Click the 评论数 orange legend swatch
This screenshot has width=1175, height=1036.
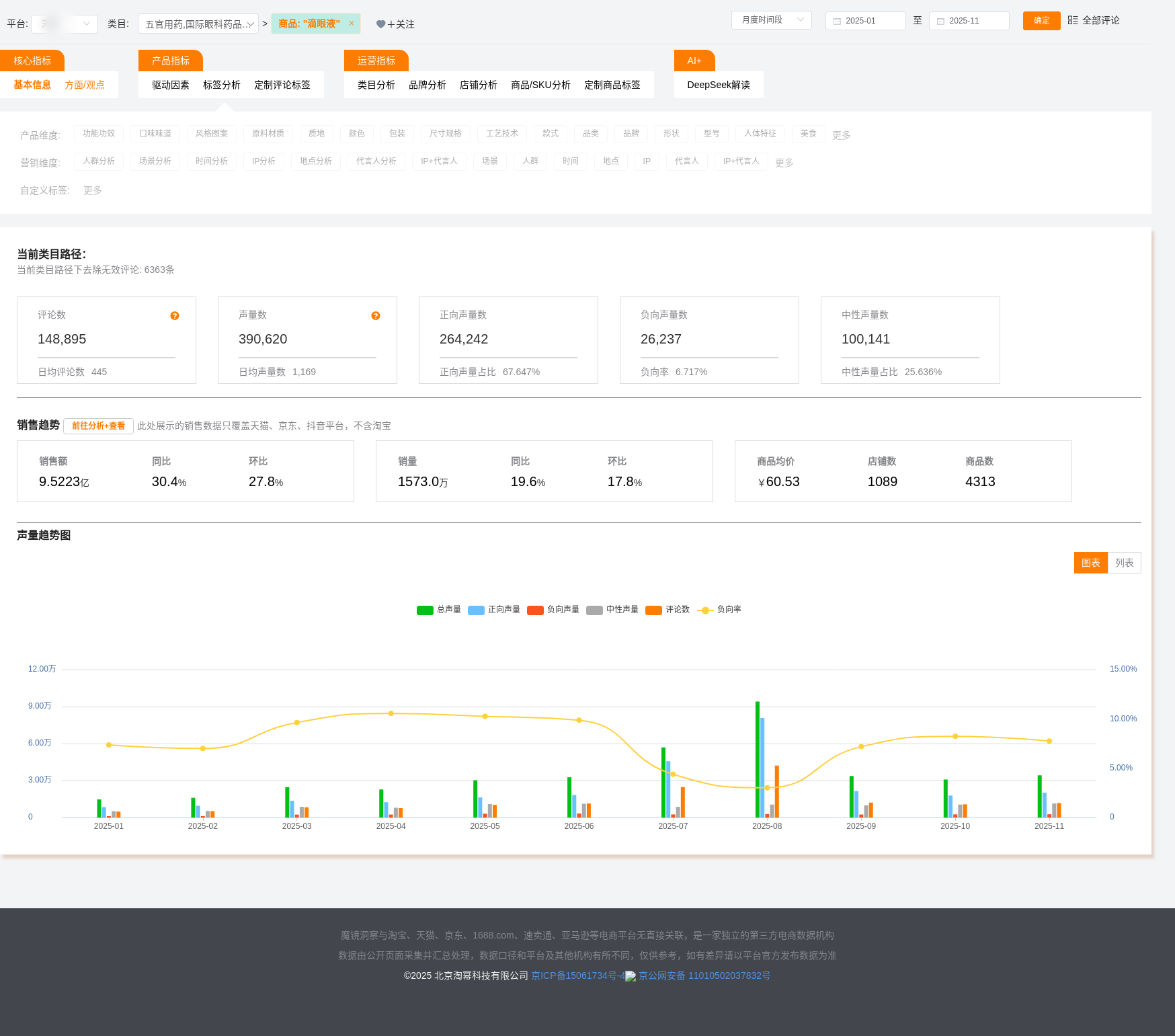[653, 610]
